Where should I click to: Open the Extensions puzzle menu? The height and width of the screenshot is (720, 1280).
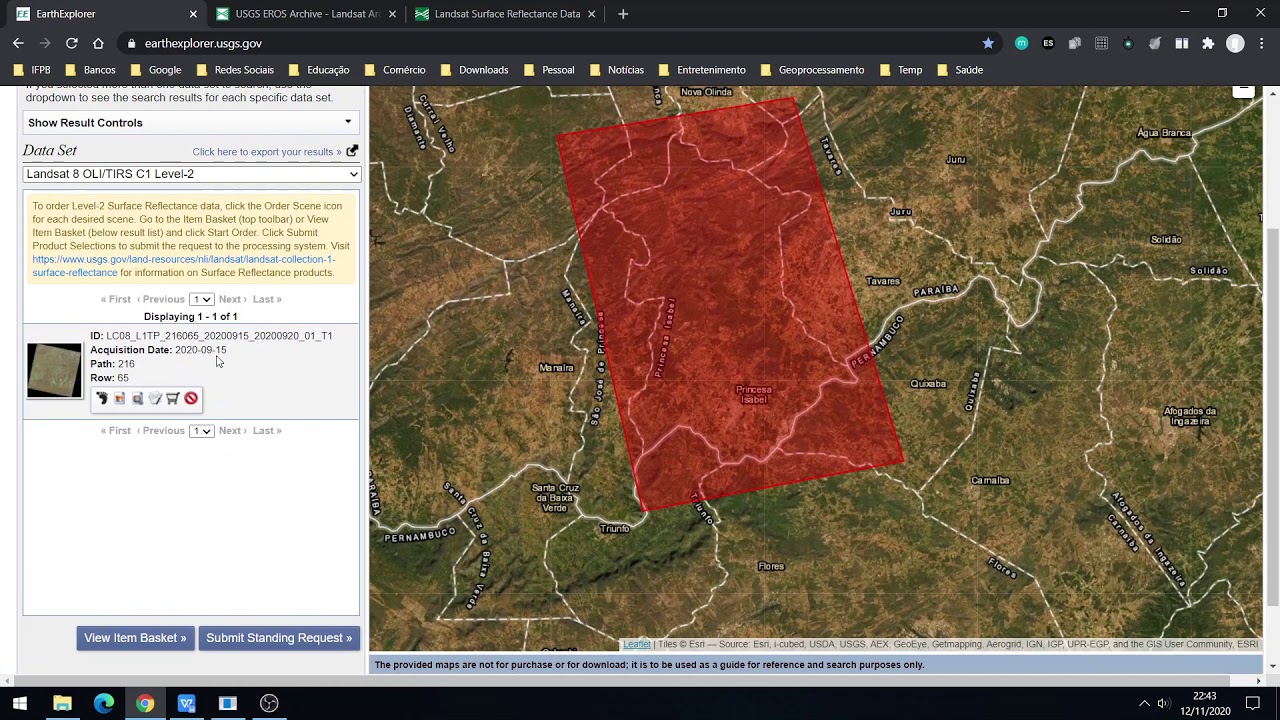[1208, 43]
